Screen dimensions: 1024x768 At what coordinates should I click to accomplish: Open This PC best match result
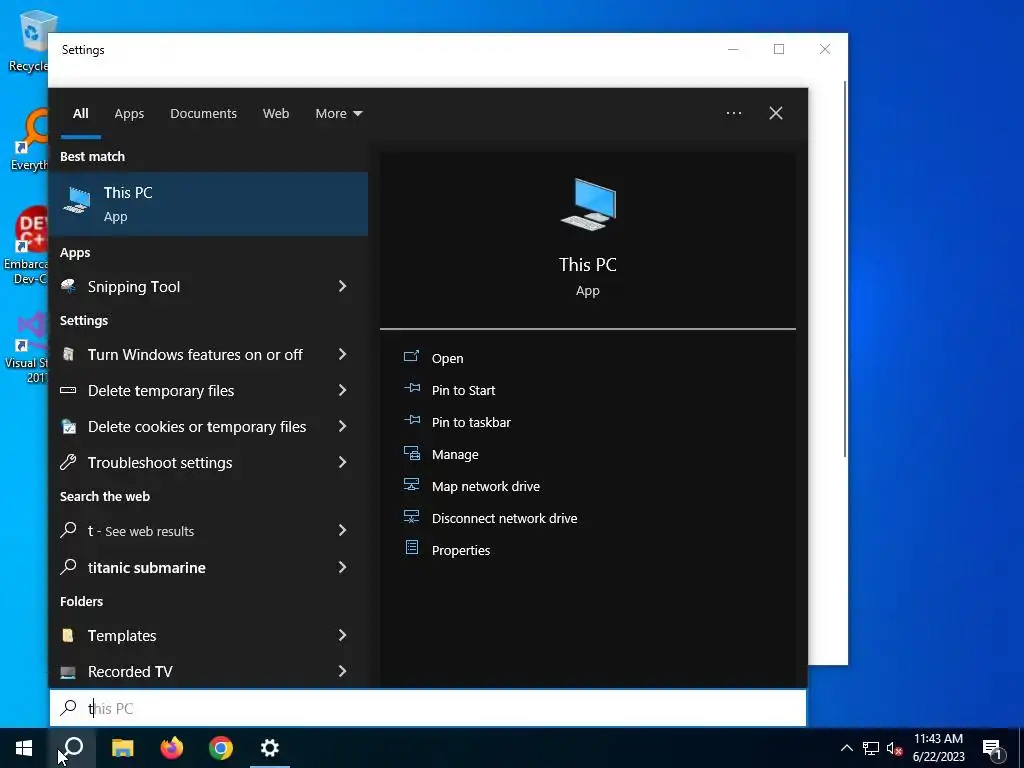[208, 204]
